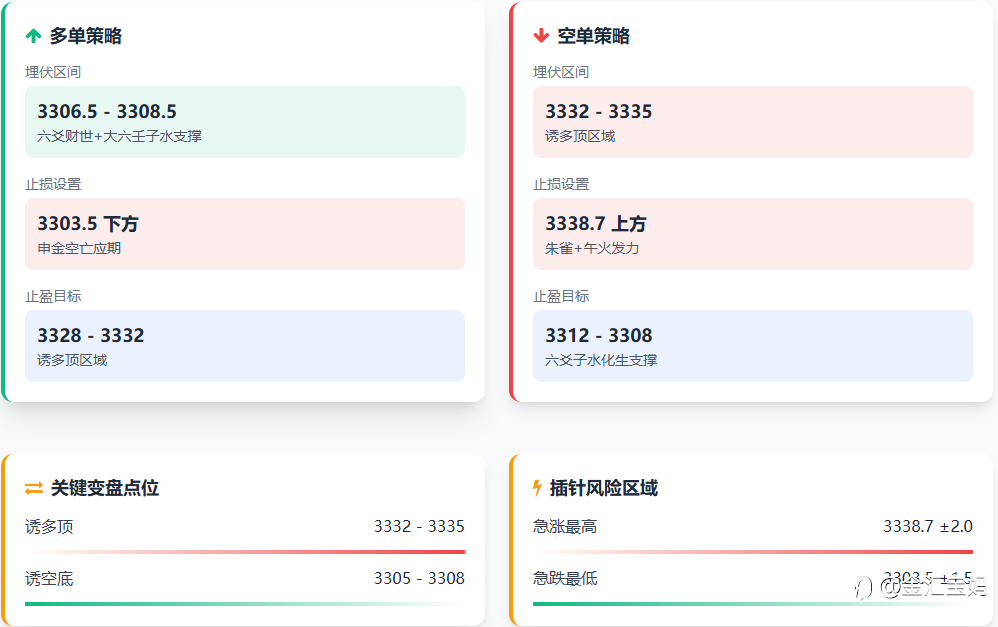Click the lightning bolt icon beside 插针风险区域
This screenshot has height=627, width=998.
538,488
